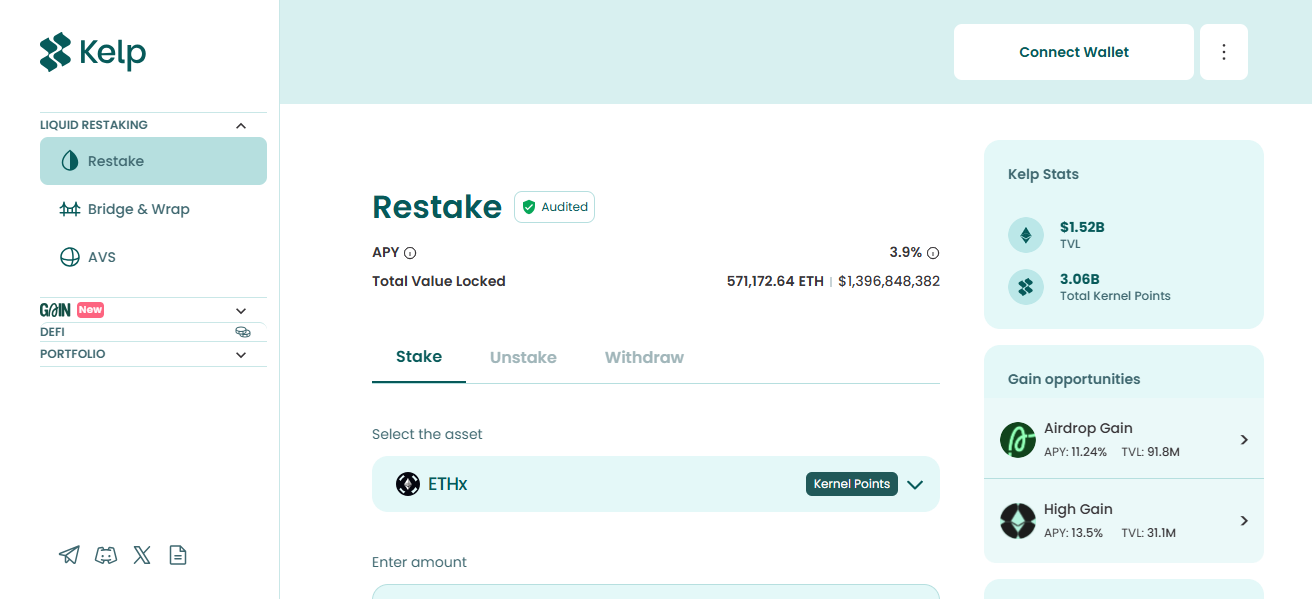Screen dimensions: 1312x599
Task: Open the three-dot more options menu
Action: pyautogui.click(x=1224, y=52)
